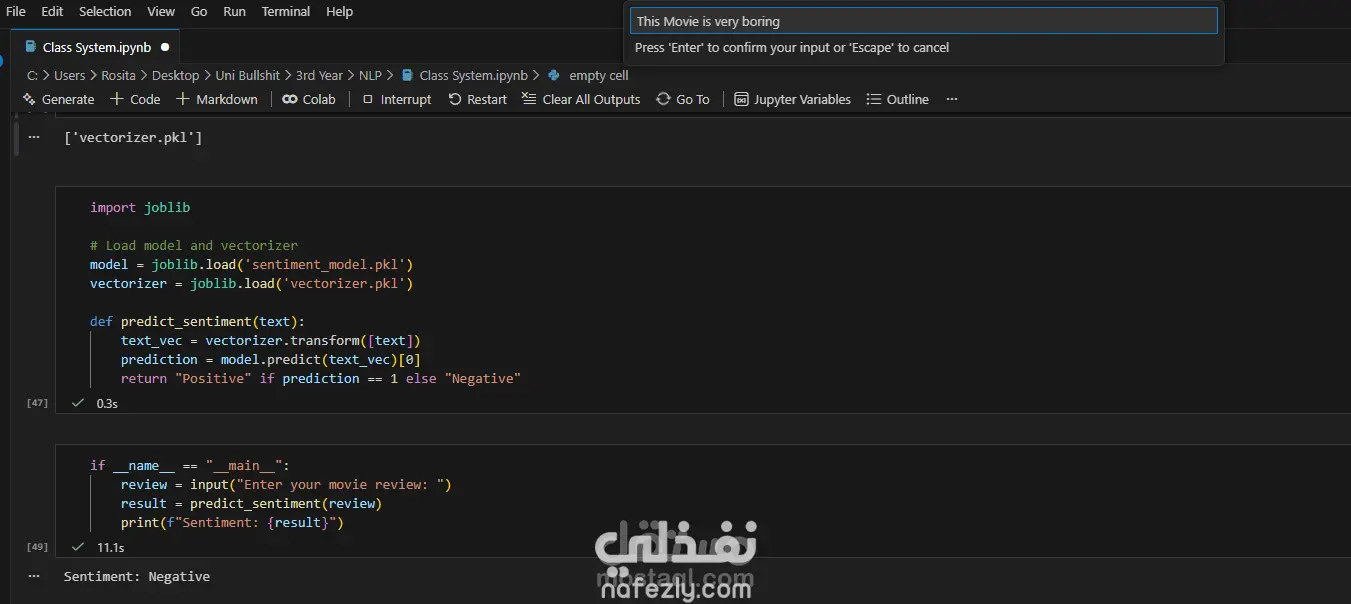Click the line loading 'sentiment_model.pkl'
The height and width of the screenshot is (604, 1351).
[252, 264]
